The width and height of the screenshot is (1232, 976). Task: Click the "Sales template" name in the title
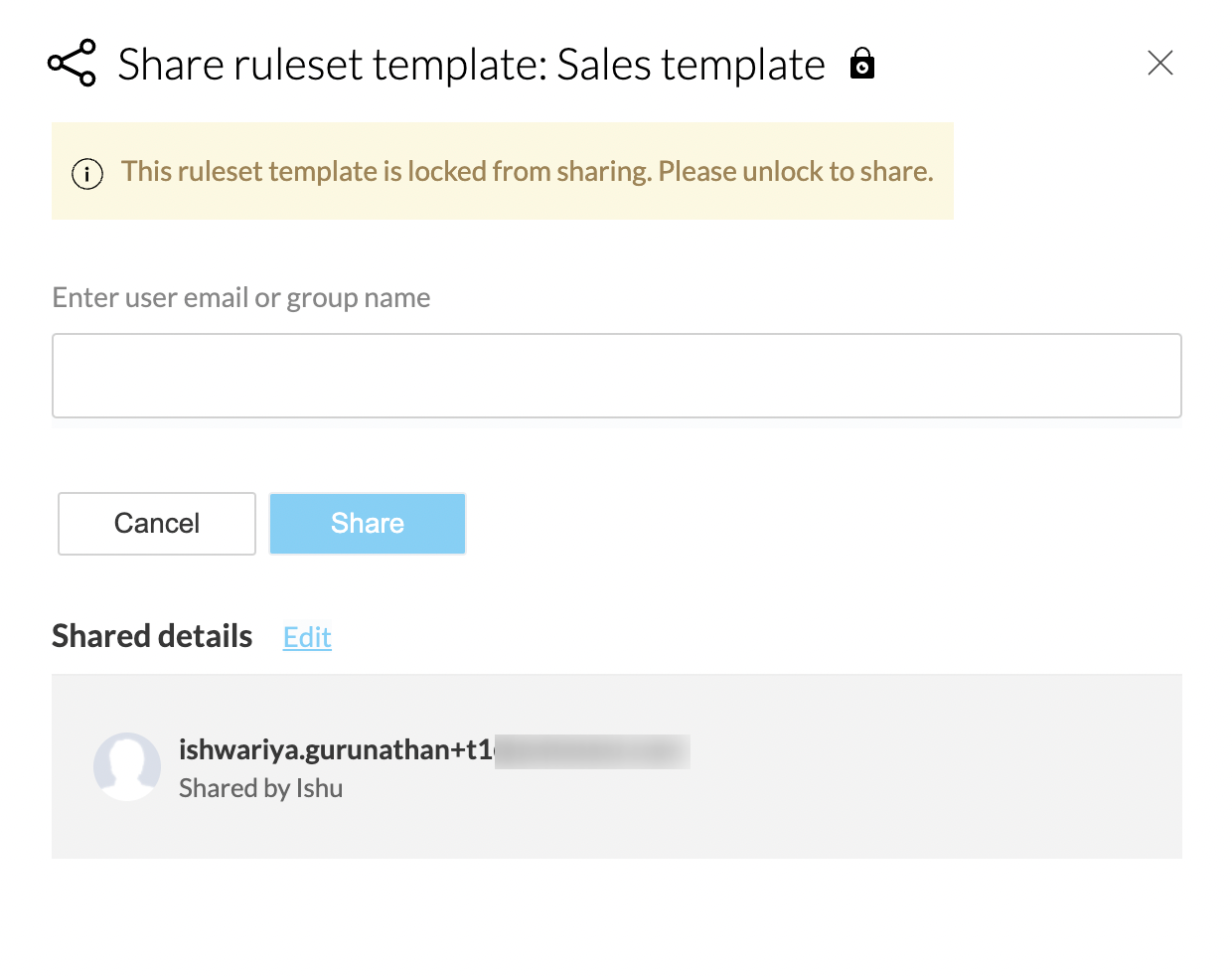691,66
